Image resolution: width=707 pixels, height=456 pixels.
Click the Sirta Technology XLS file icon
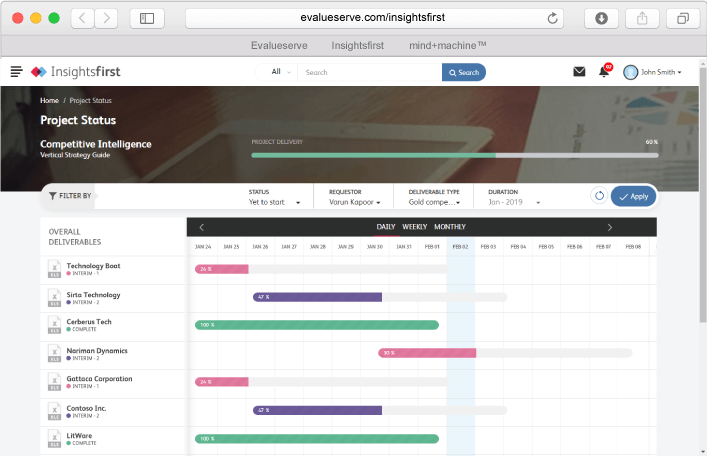tap(55, 298)
